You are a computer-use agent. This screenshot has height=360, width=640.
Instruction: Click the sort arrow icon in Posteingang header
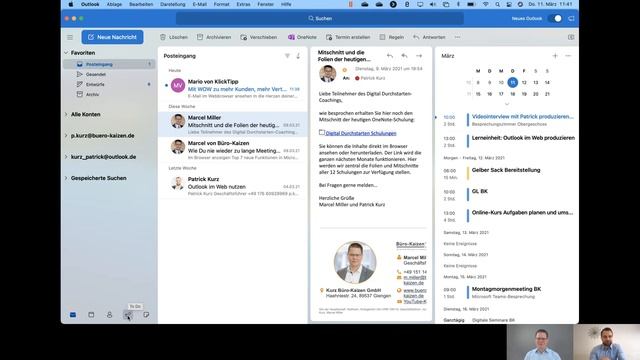298,56
